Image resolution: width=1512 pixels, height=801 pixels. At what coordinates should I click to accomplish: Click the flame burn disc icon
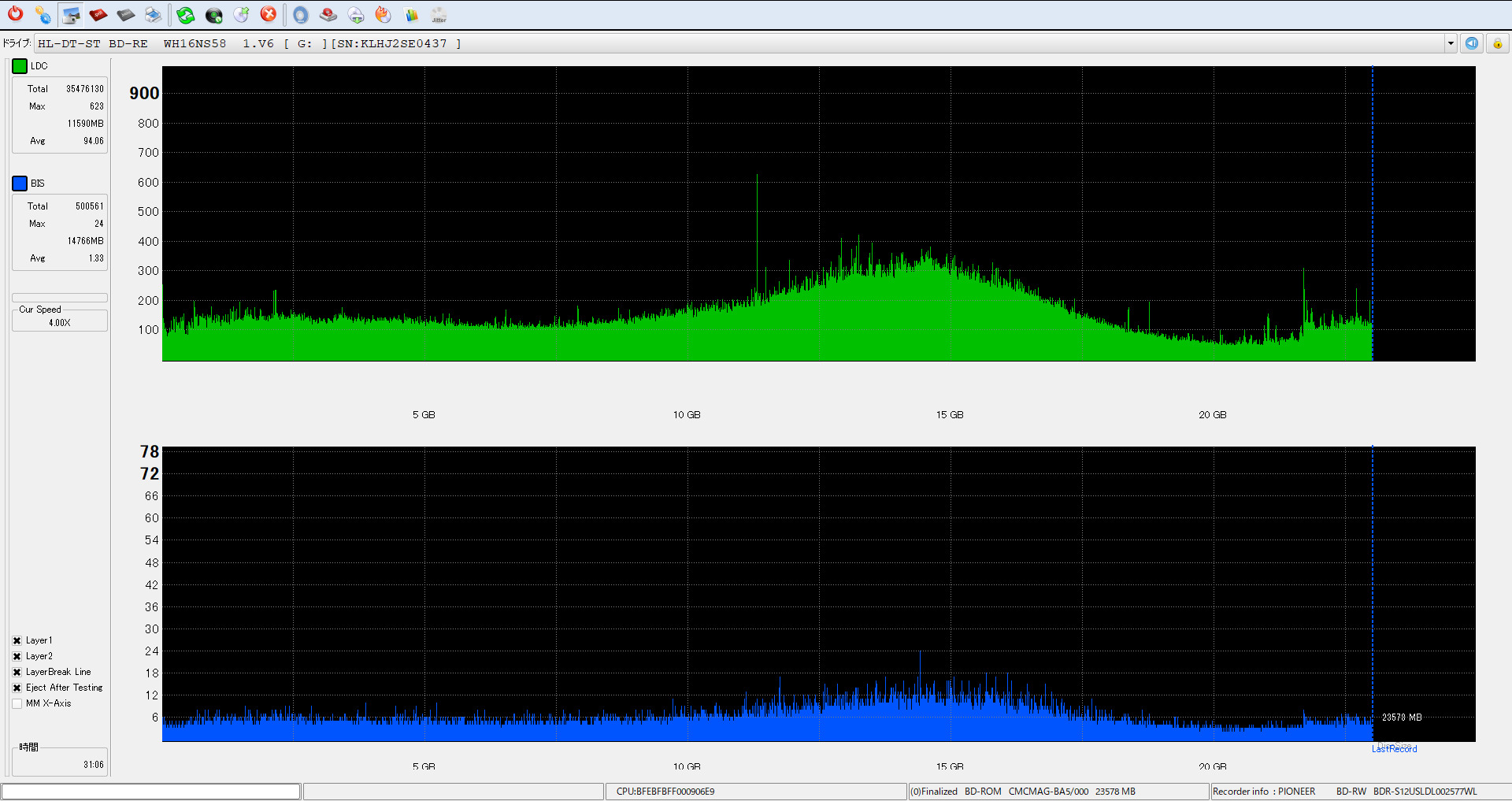[384, 15]
